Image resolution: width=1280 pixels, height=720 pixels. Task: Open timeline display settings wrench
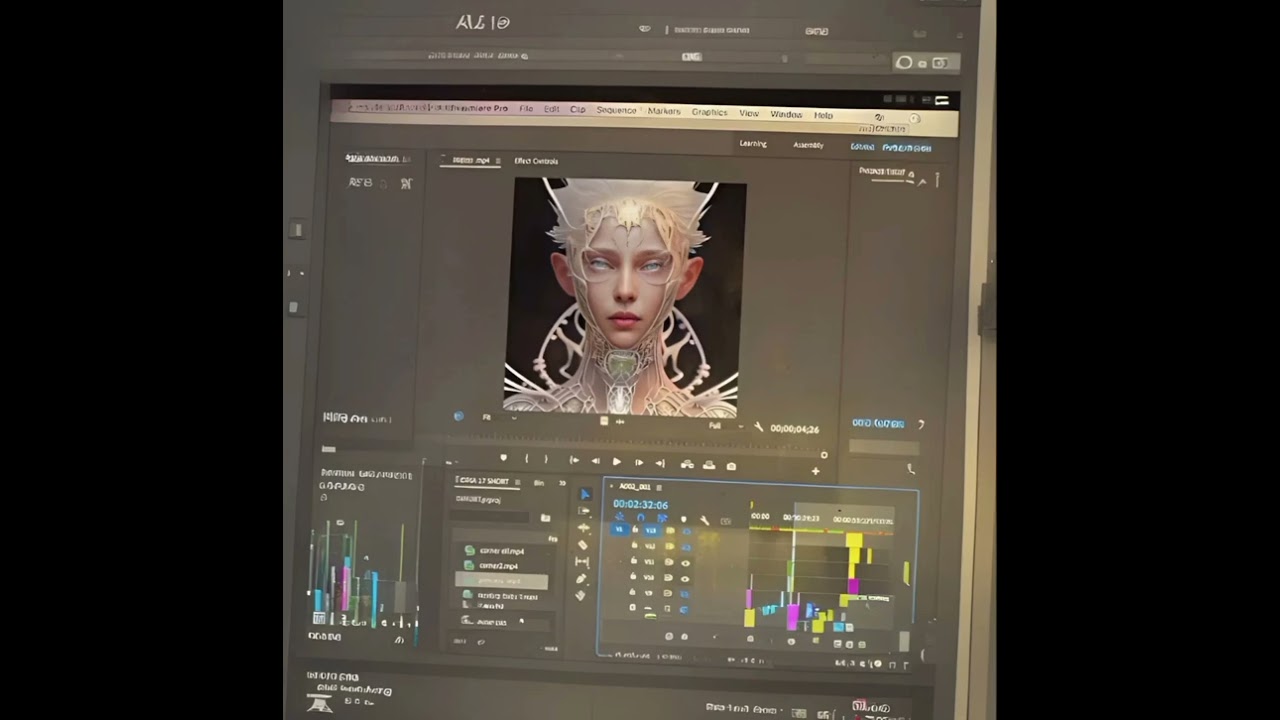tap(704, 520)
